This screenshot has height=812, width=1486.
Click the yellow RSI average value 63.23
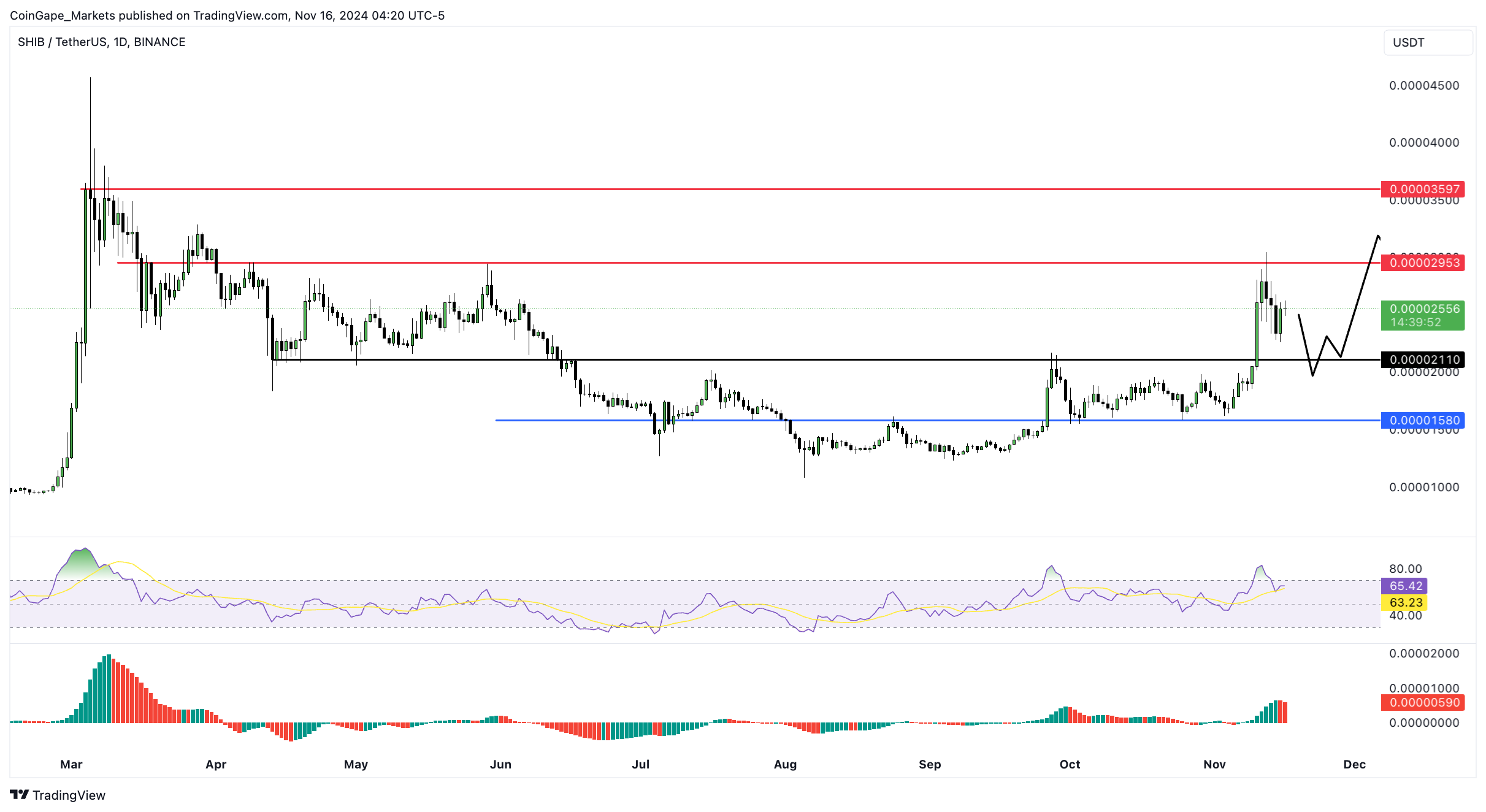coord(1404,602)
